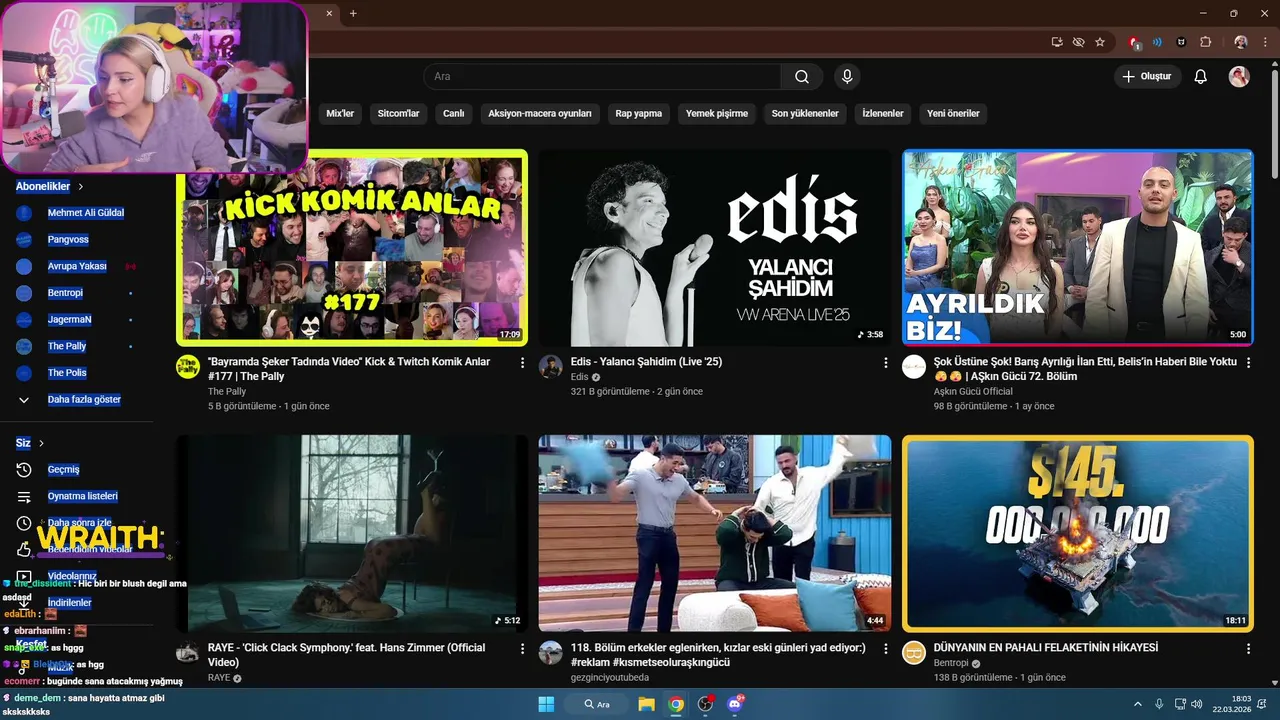
Task: Click the install app icon in address bar
Action: [1057, 42]
